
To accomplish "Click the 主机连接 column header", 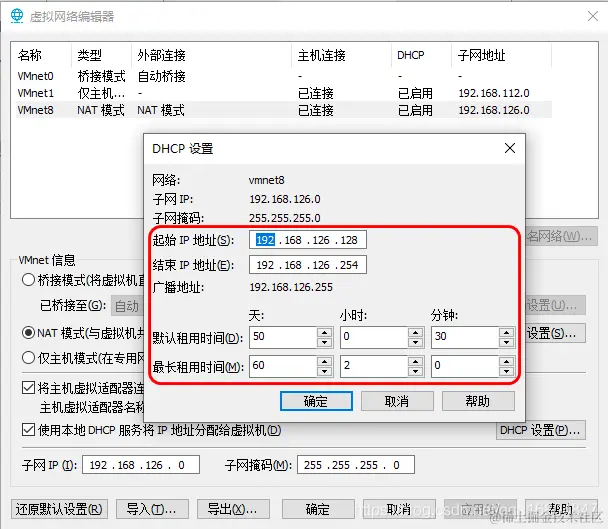I will 341,55.
